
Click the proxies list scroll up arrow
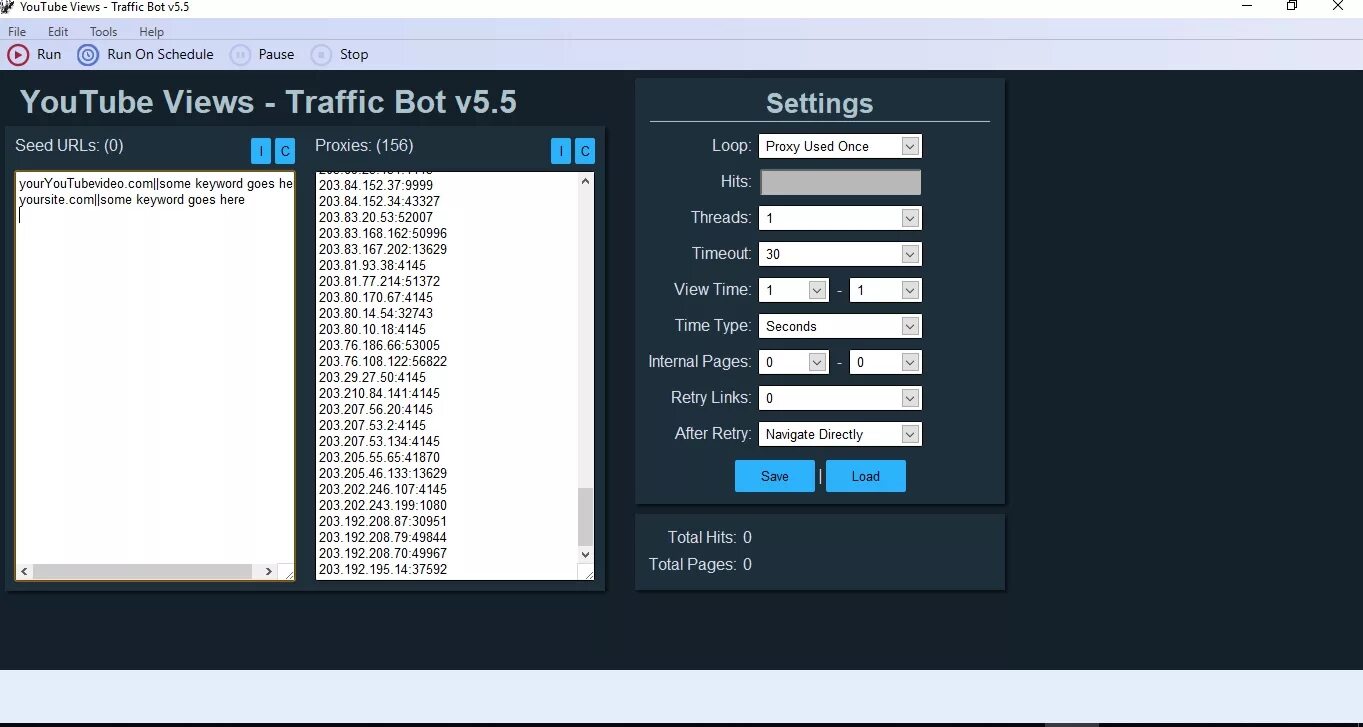(x=586, y=181)
